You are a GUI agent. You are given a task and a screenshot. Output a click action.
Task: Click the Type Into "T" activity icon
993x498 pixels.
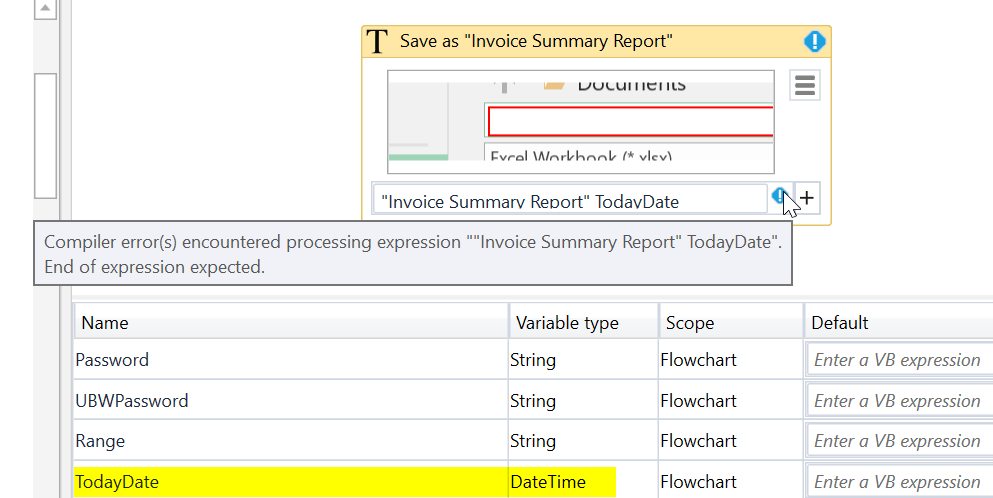[376, 41]
